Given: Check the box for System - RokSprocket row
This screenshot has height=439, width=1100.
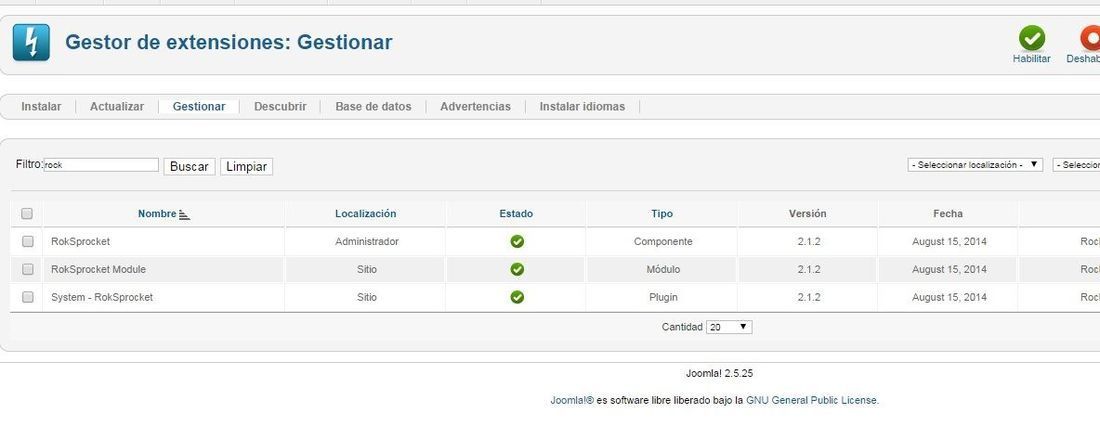Looking at the screenshot, I should (27, 297).
